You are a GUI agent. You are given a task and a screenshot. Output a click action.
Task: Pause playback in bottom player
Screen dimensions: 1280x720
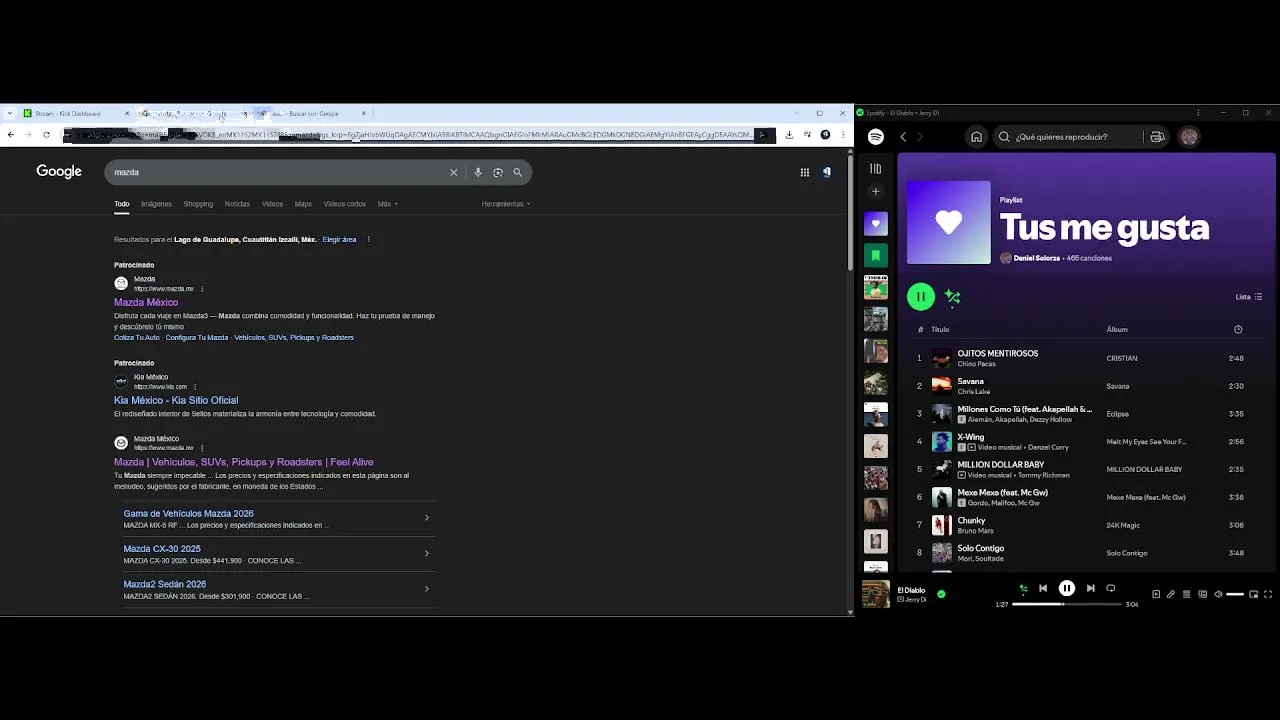click(x=1067, y=589)
